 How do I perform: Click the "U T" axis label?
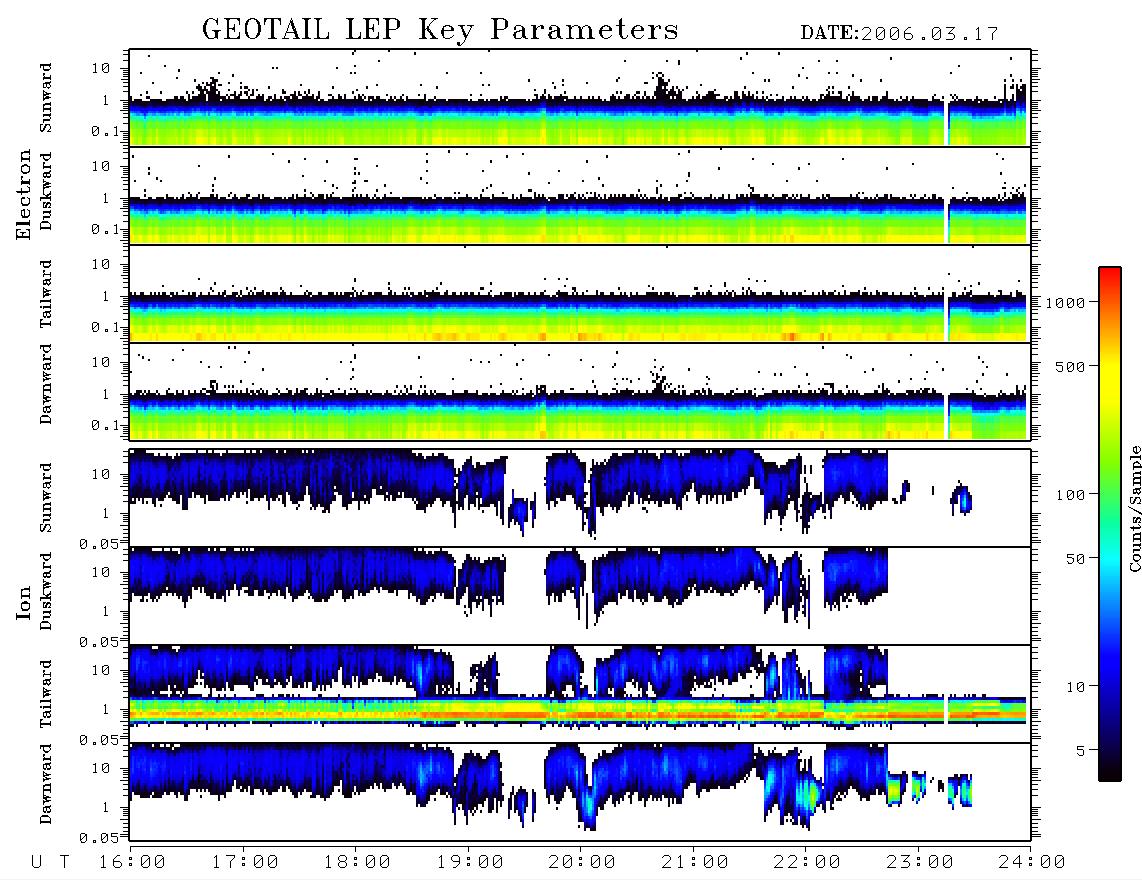51,862
